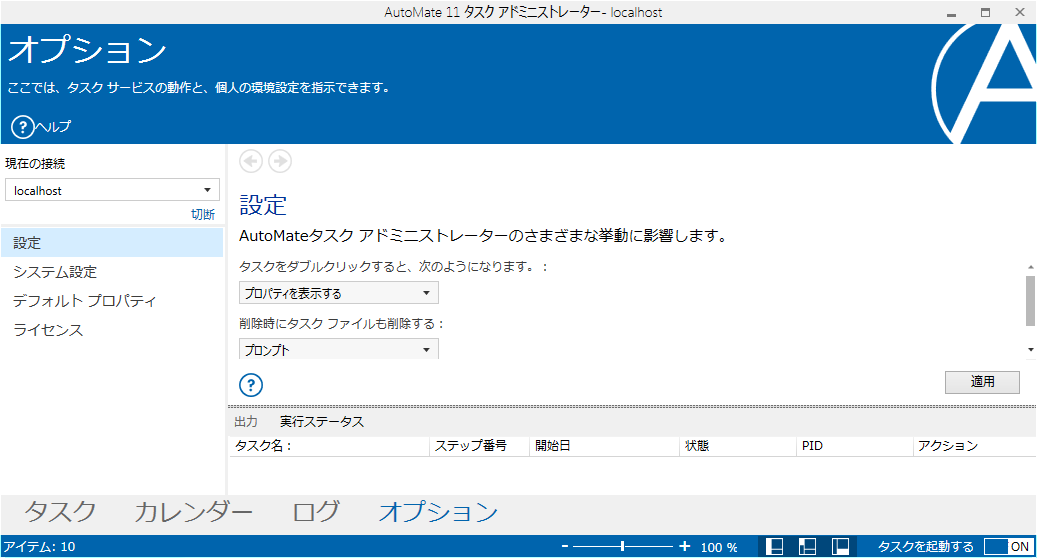The height and width of the screenshot is (558, 1037).
Task: Click the settings panel vertical scrollbar thumb
Action: 1030,301
